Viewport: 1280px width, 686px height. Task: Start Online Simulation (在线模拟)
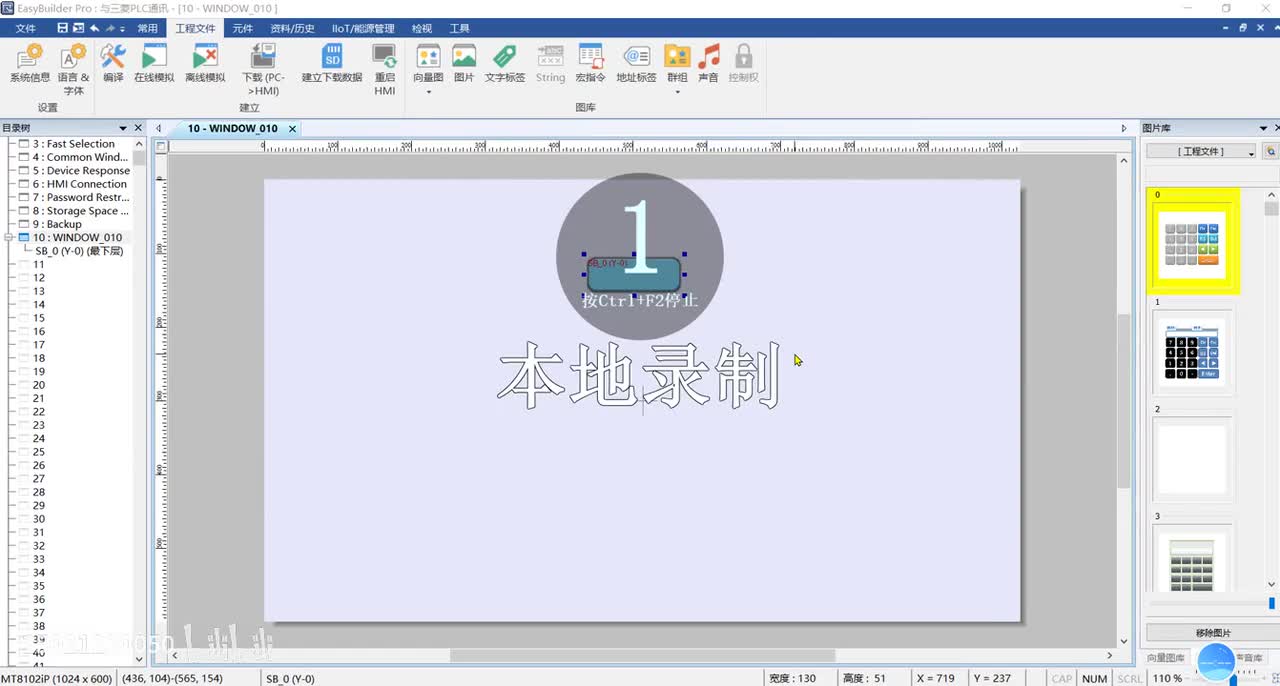pos(154,63)
